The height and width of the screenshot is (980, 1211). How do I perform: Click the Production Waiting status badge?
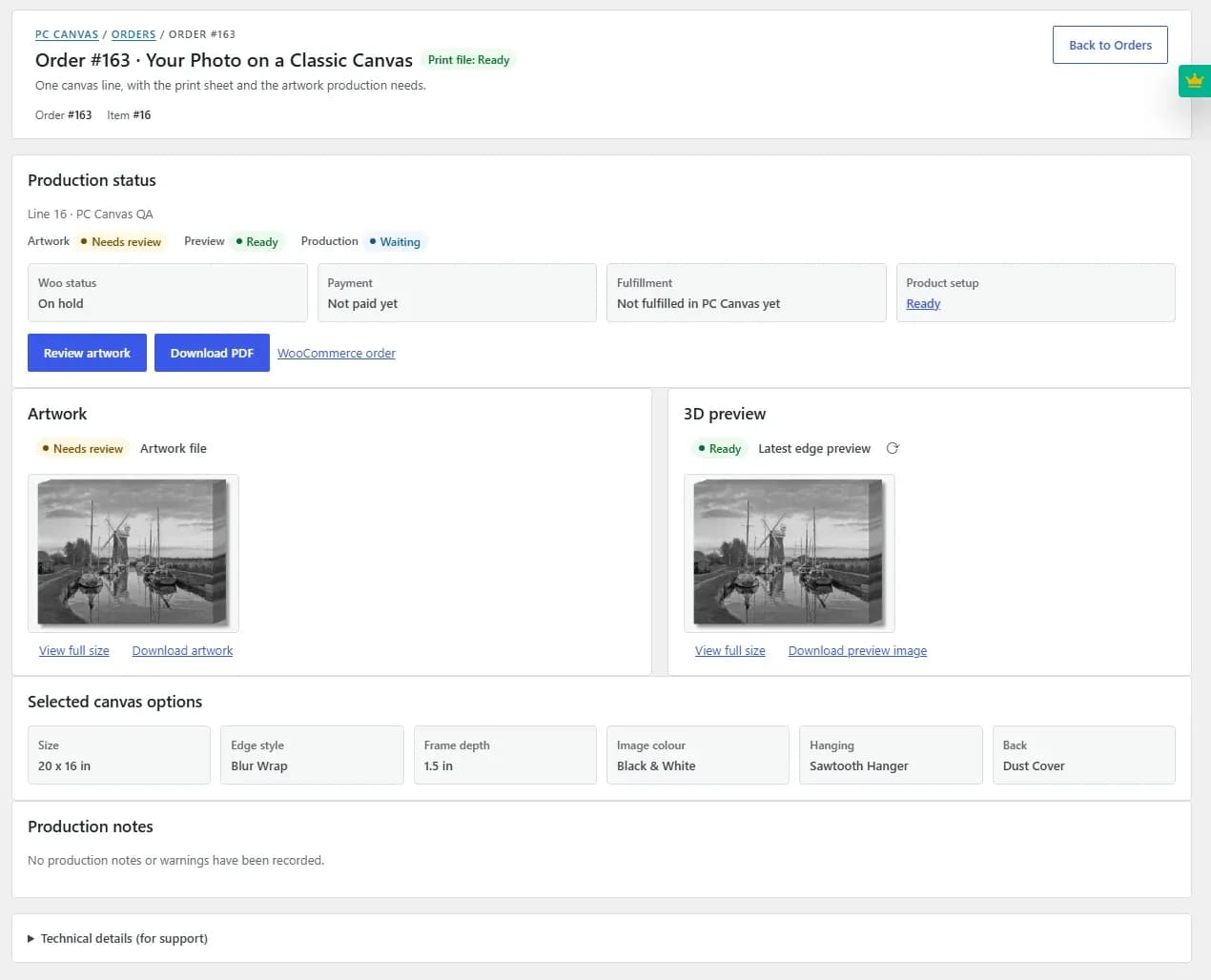pyautogui.click(x=395, y=241)
